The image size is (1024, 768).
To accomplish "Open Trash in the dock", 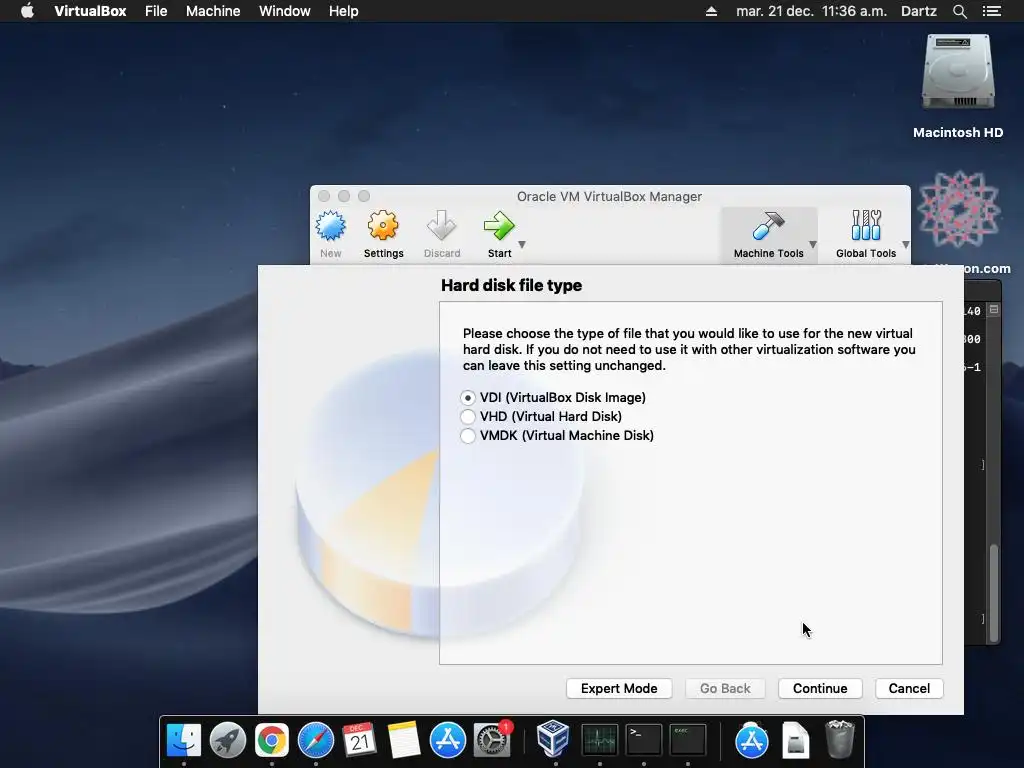I will (840, 739).
